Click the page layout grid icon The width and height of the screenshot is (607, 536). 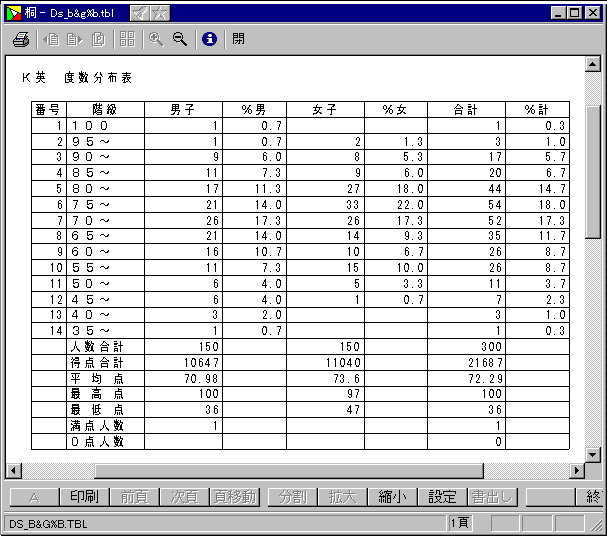pos(127,40)
